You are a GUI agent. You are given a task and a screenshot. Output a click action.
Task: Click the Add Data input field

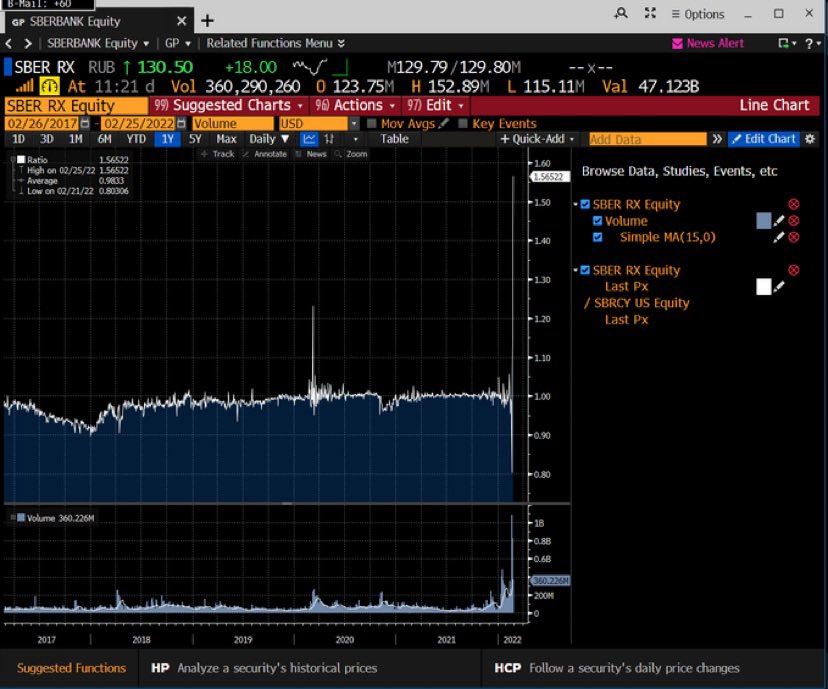click(647, 139)
